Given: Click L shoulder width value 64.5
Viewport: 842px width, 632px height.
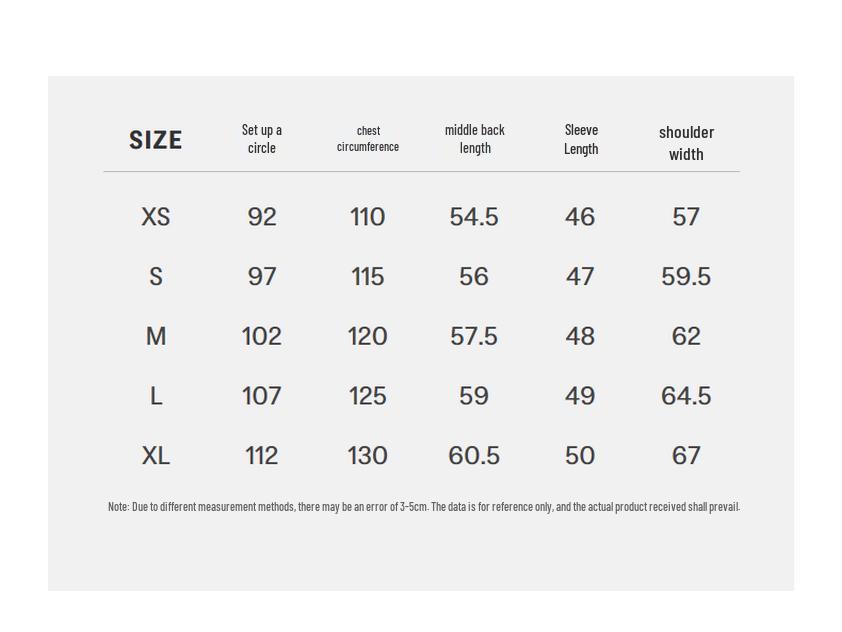Looking at the screenshot, I should click(686, 396).
